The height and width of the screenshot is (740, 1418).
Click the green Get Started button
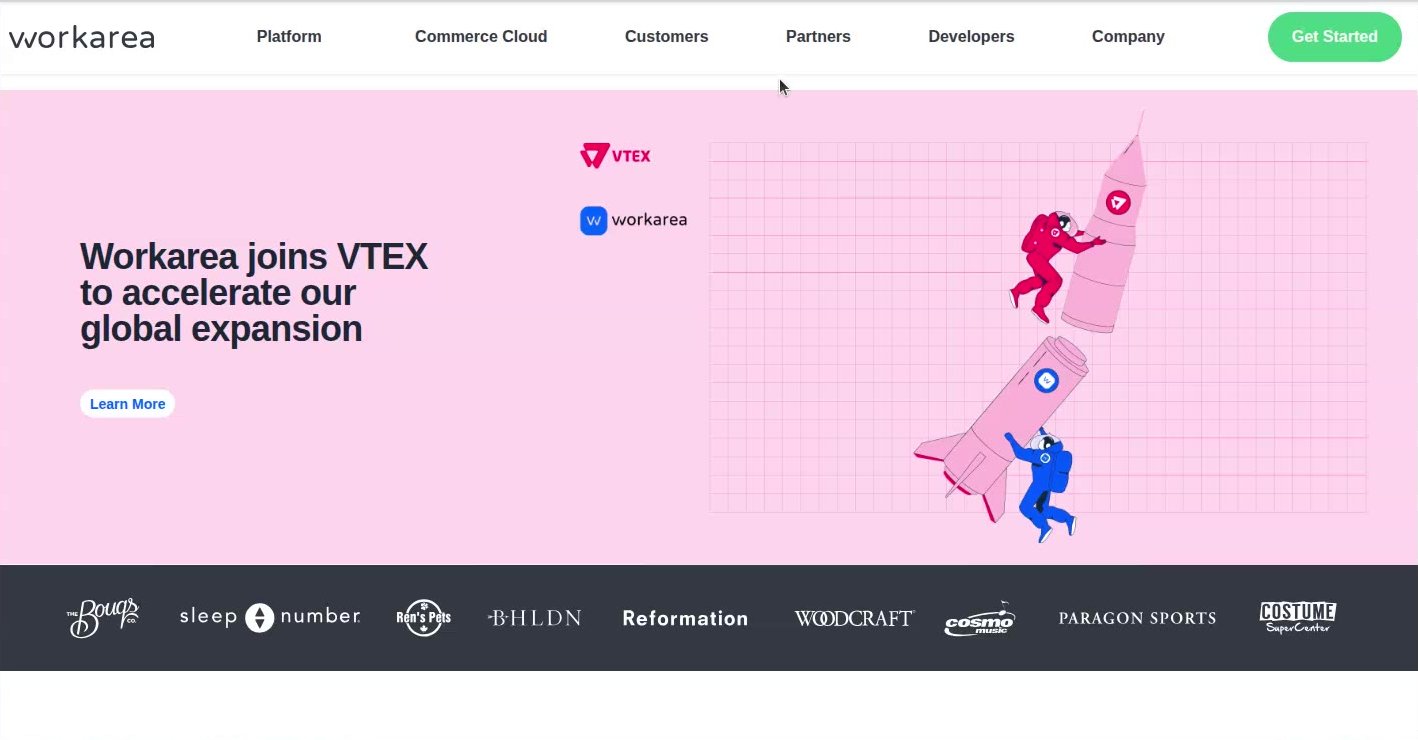(1334, 37)
